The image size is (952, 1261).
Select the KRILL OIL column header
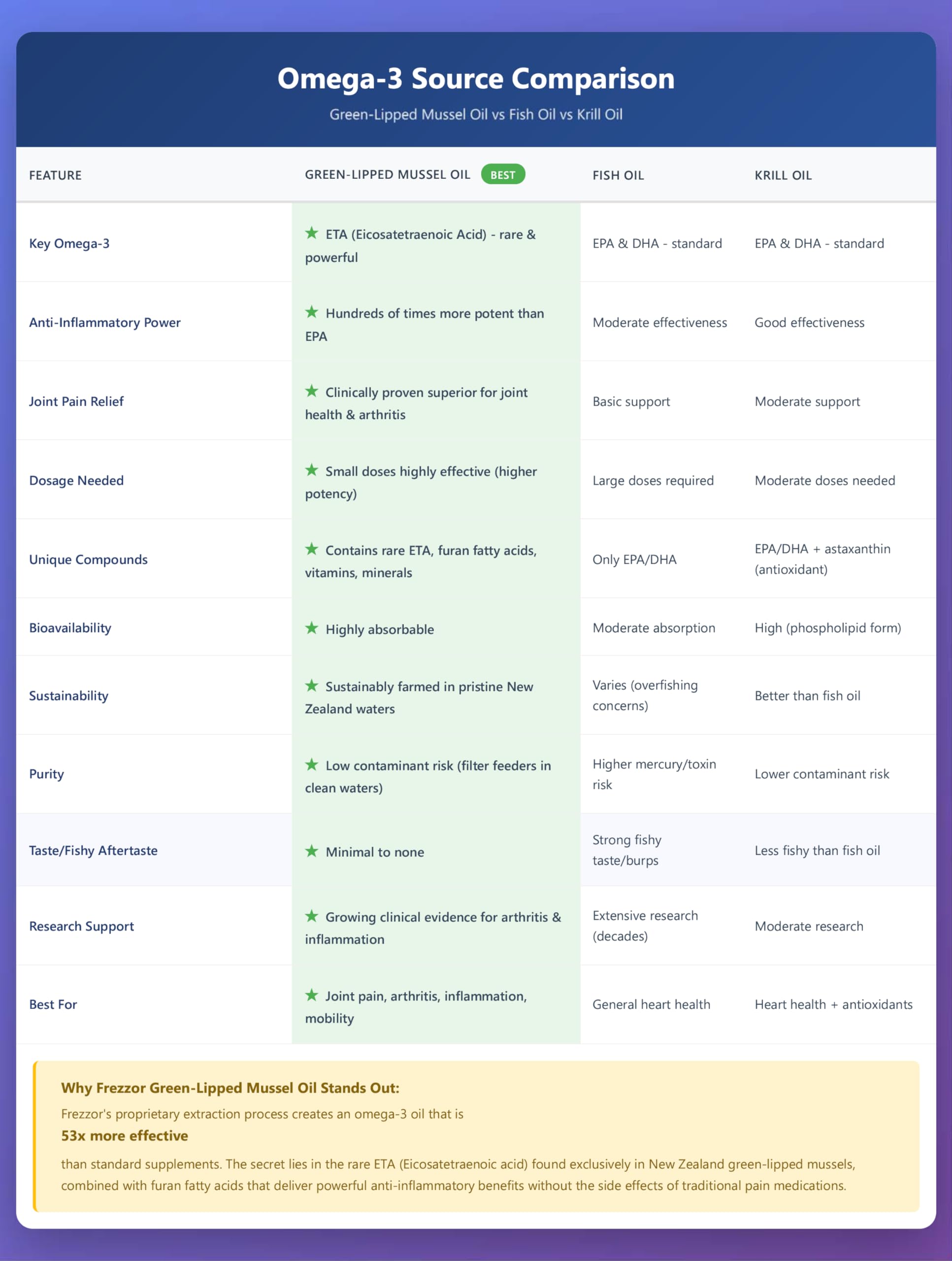click(783, 175)
